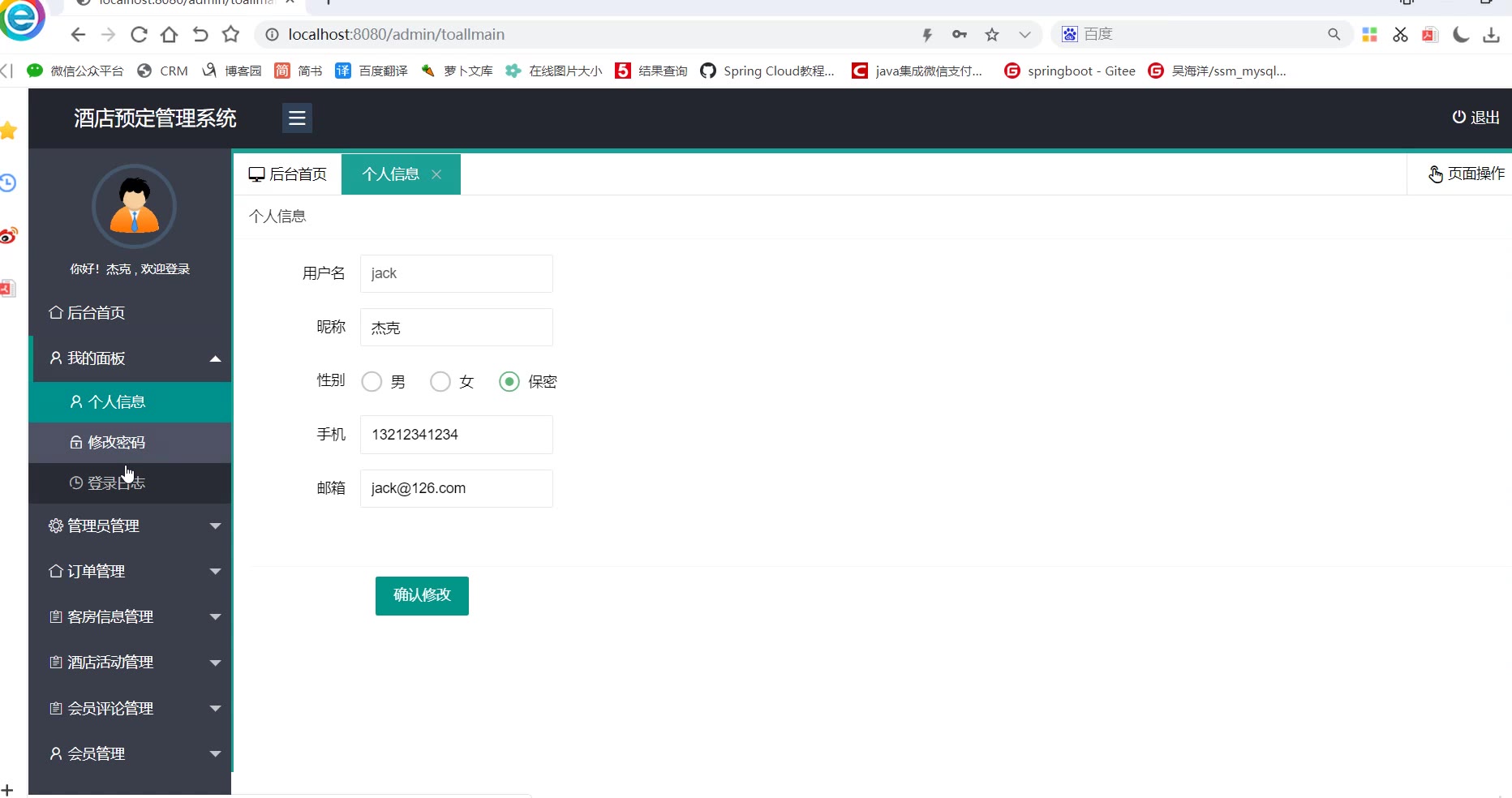This screenshot has width=1512, height=798.
Task: Click the 用户名 input field
Action: coord(457,273)
